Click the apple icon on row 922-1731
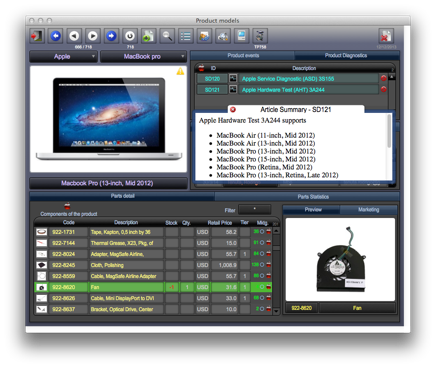Screen dimensions: 436x368 tap(269, 232)
